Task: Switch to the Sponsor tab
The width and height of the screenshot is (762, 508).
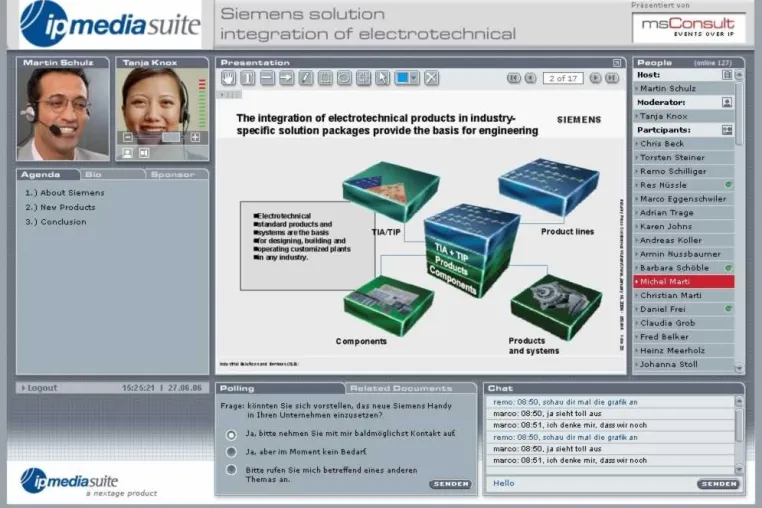Action: point(176,175)
